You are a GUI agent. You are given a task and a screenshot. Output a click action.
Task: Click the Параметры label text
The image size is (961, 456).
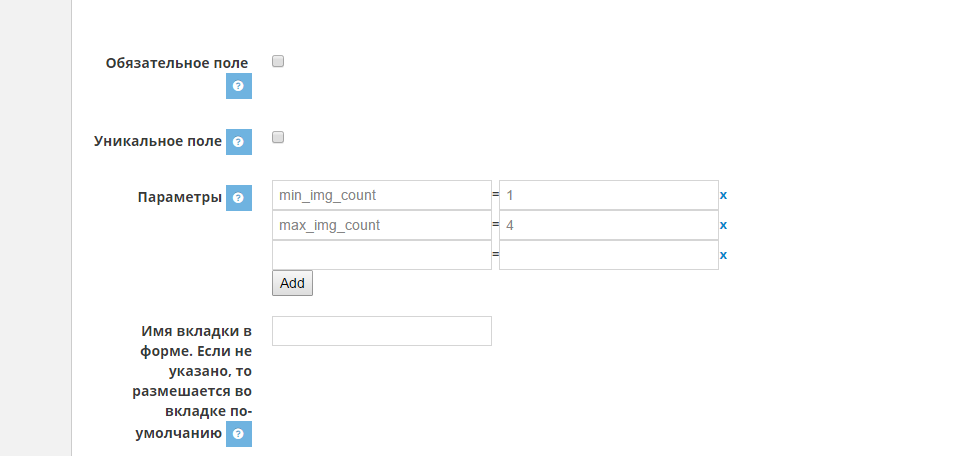pyautogui.click(x=180, y=197)
